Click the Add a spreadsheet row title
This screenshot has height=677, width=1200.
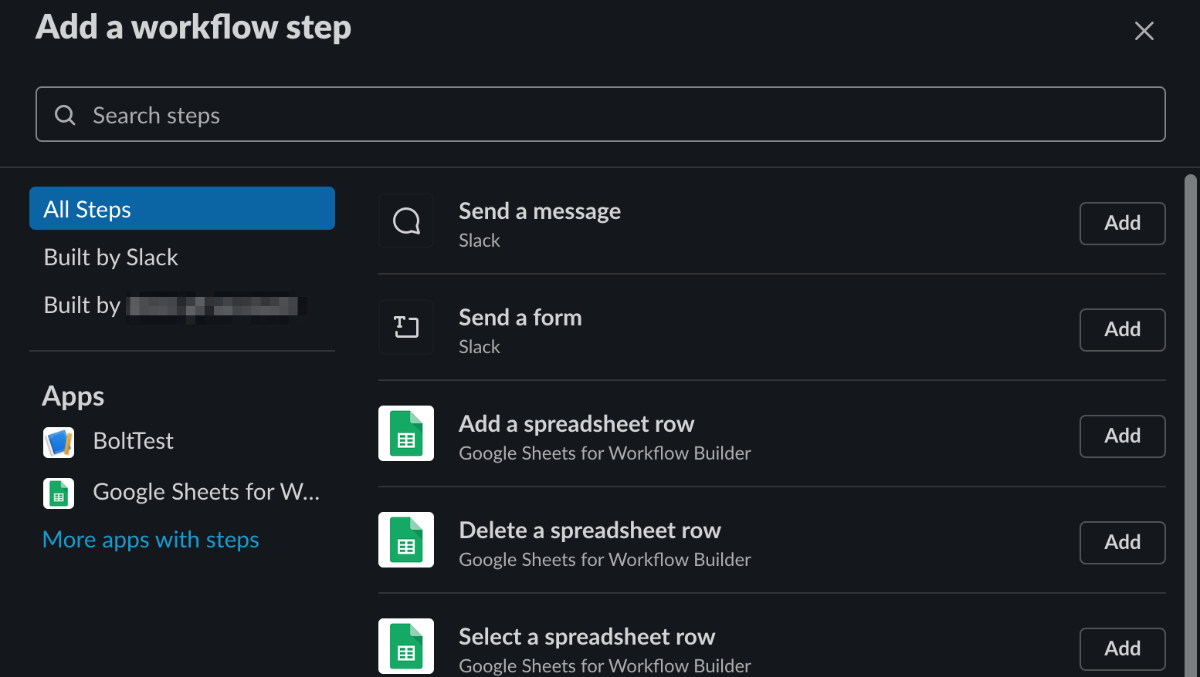577,424
